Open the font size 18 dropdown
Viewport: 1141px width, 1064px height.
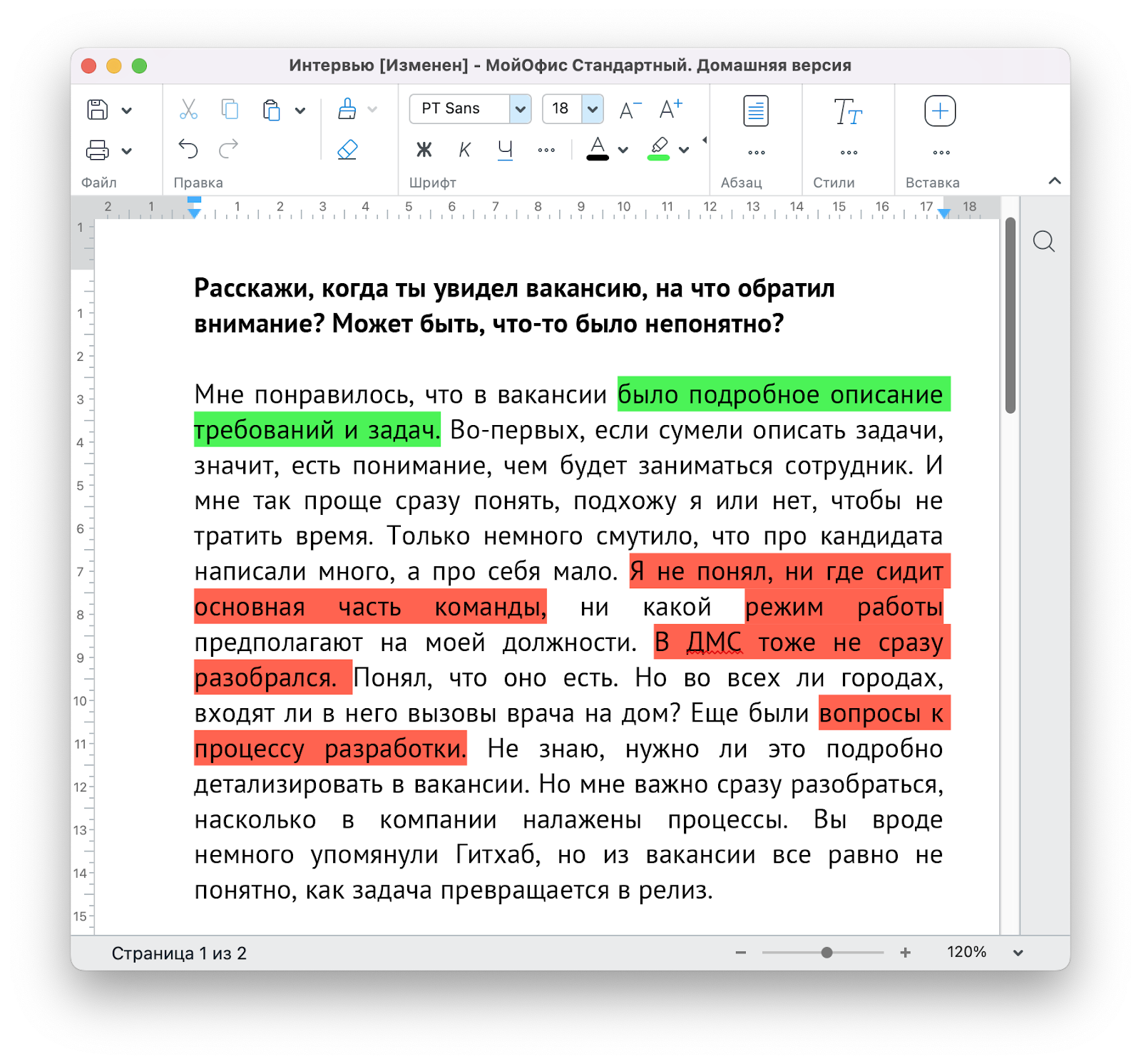point(593,109)
